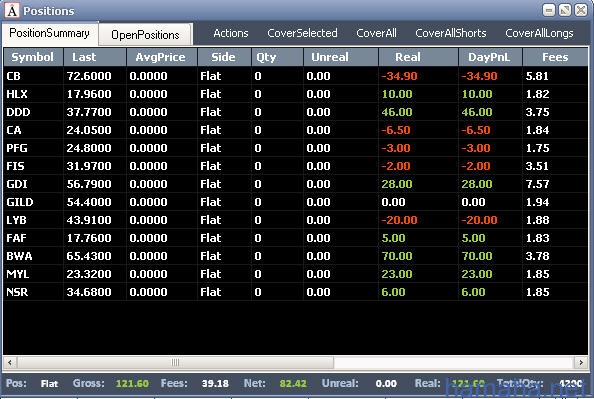
Task: Sort by the Real column header
Action: pos(419,57)
